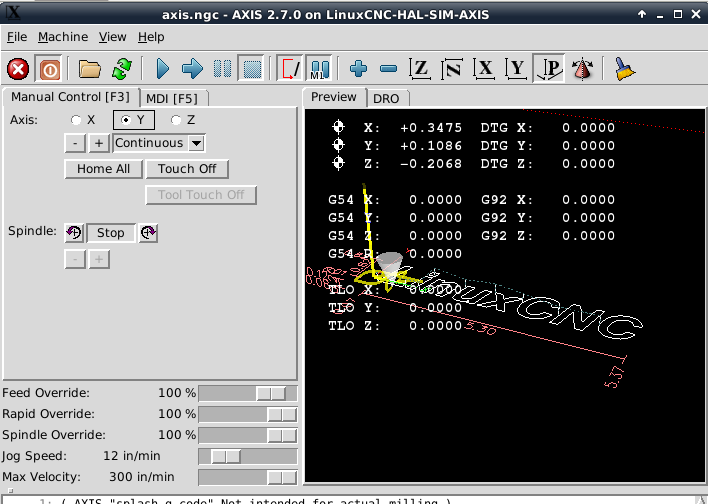The width and height of the screenshot is (708, 504).
Task: Switch to Y front view
Action: point(516,69)
